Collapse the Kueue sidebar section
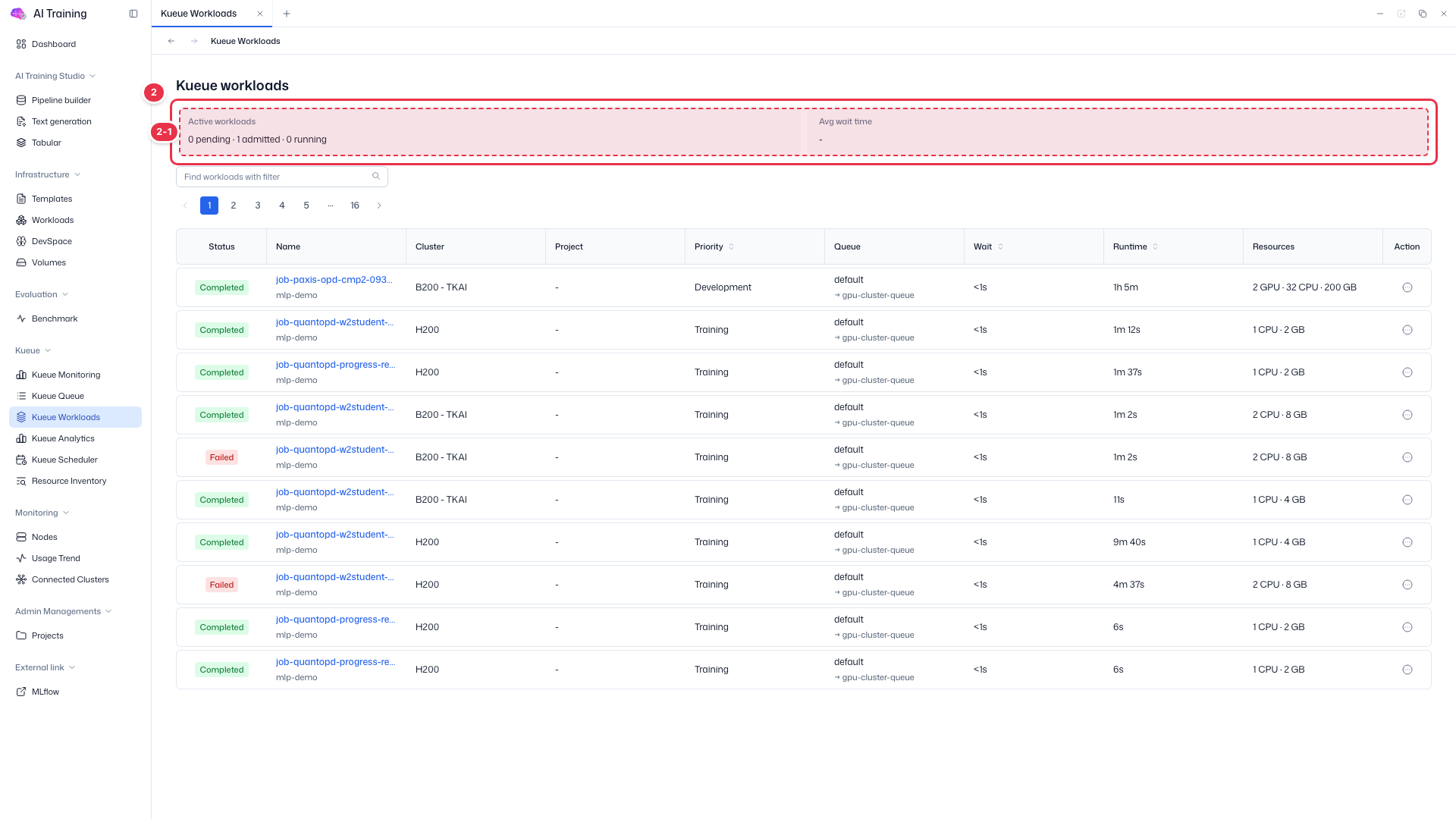 33,350
